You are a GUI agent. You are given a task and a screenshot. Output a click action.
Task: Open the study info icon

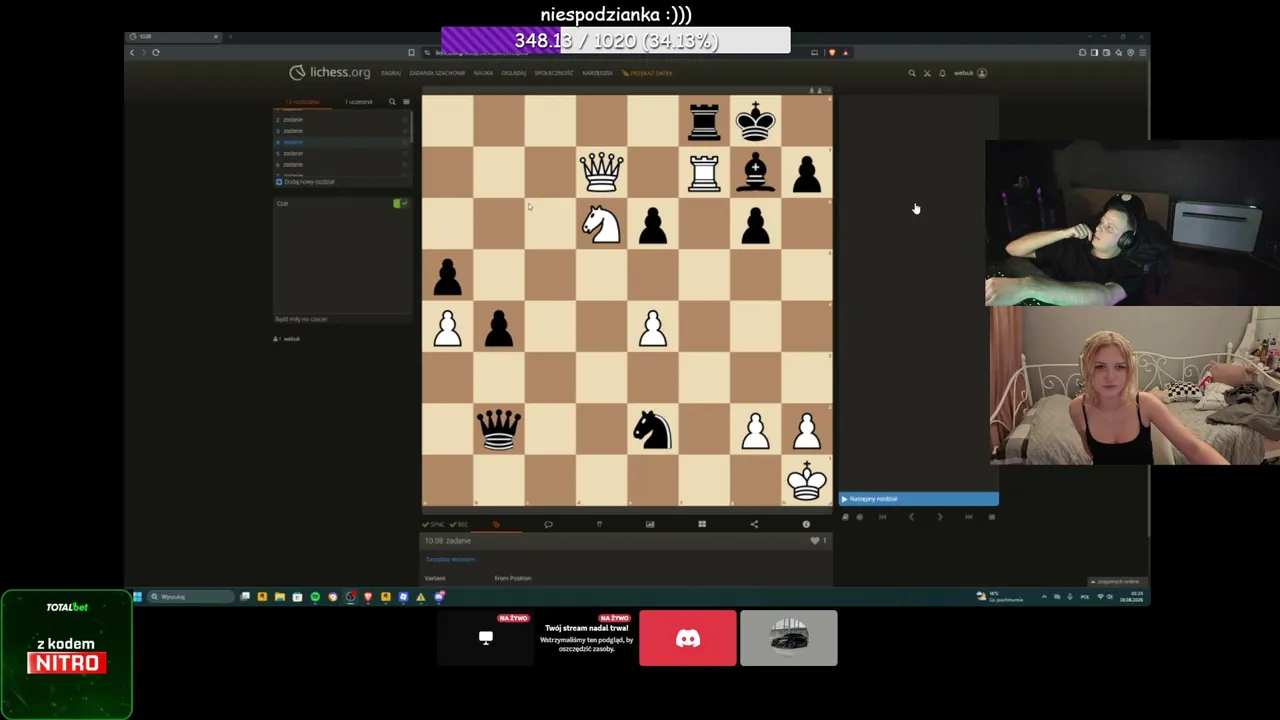pyautogui.click(x=806, y=524)
